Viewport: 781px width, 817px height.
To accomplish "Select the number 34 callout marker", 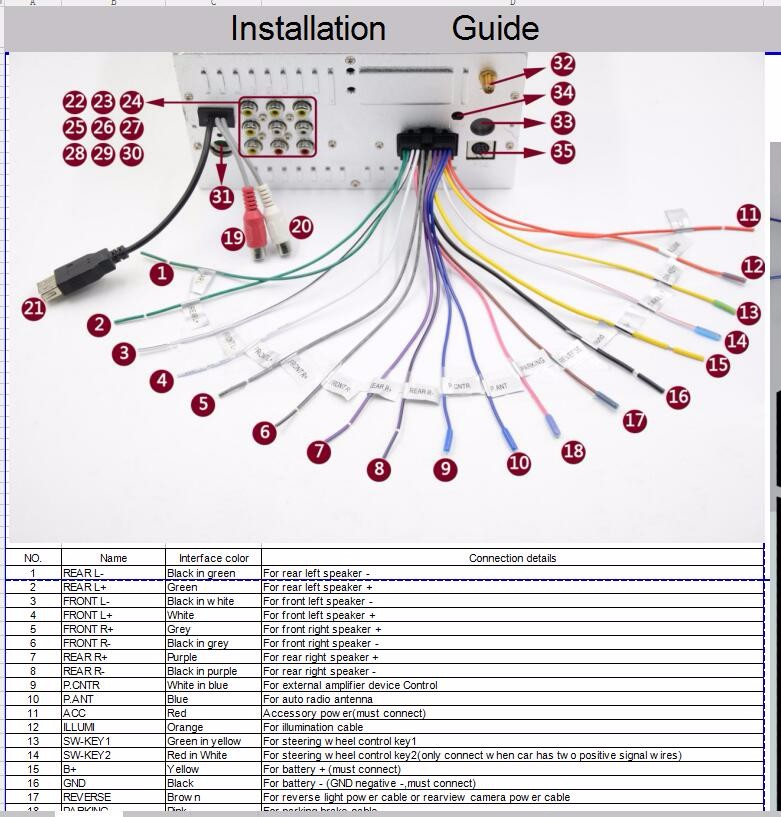I will (563, 94).
